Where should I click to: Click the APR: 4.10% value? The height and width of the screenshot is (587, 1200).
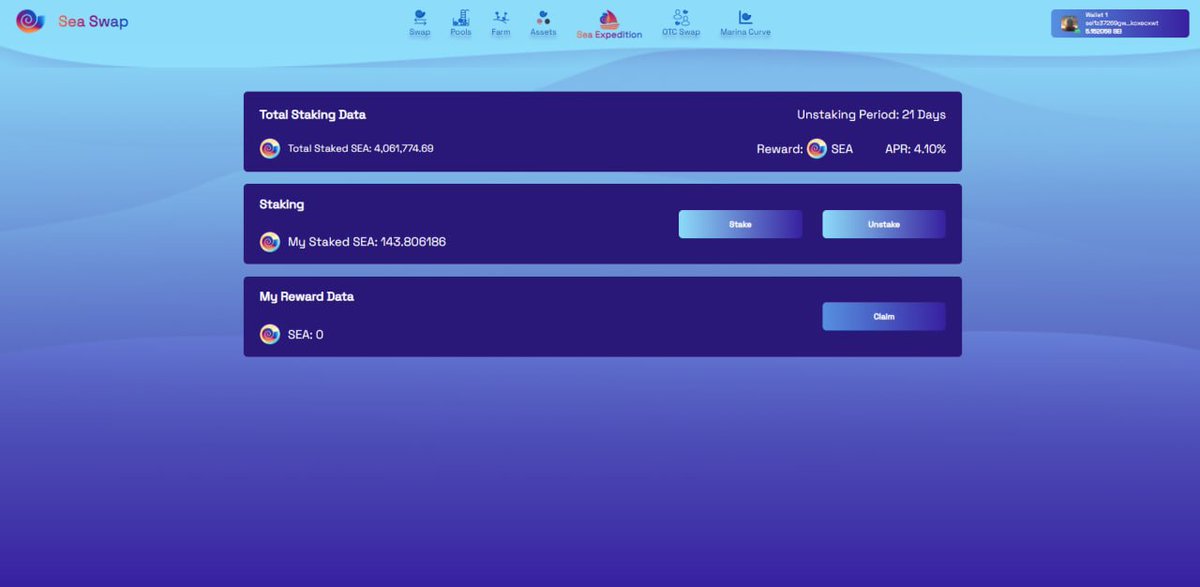tap(915, 149)
